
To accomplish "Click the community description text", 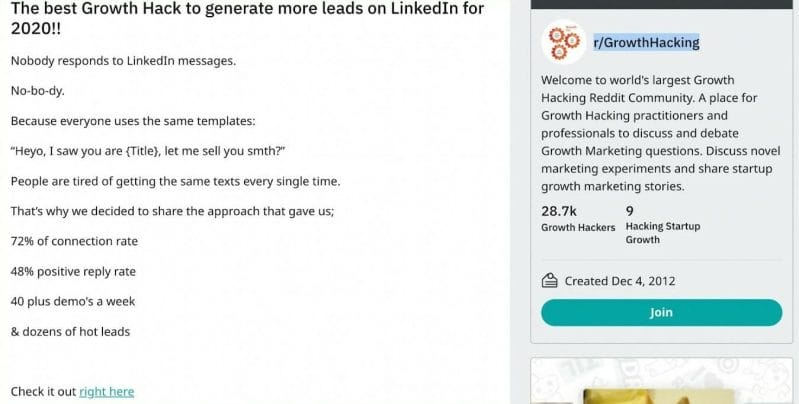I will [660, 133].
